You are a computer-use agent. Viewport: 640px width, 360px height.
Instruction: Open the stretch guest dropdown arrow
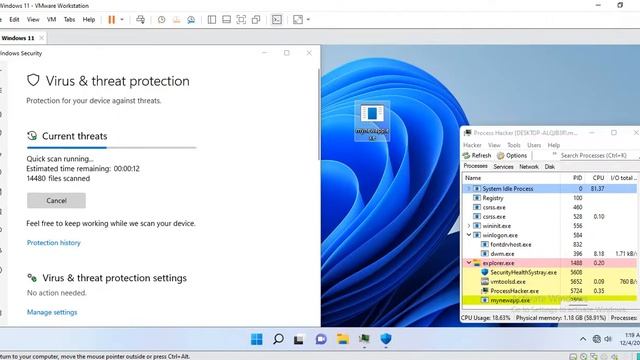point(308,20)
